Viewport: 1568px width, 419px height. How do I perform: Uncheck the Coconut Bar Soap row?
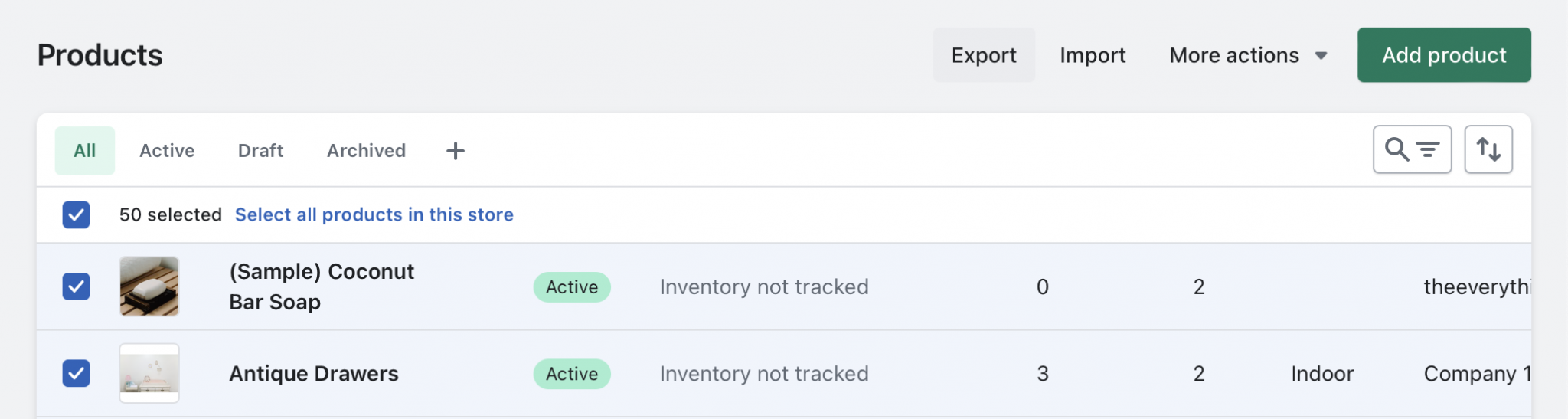pos(77,286)
